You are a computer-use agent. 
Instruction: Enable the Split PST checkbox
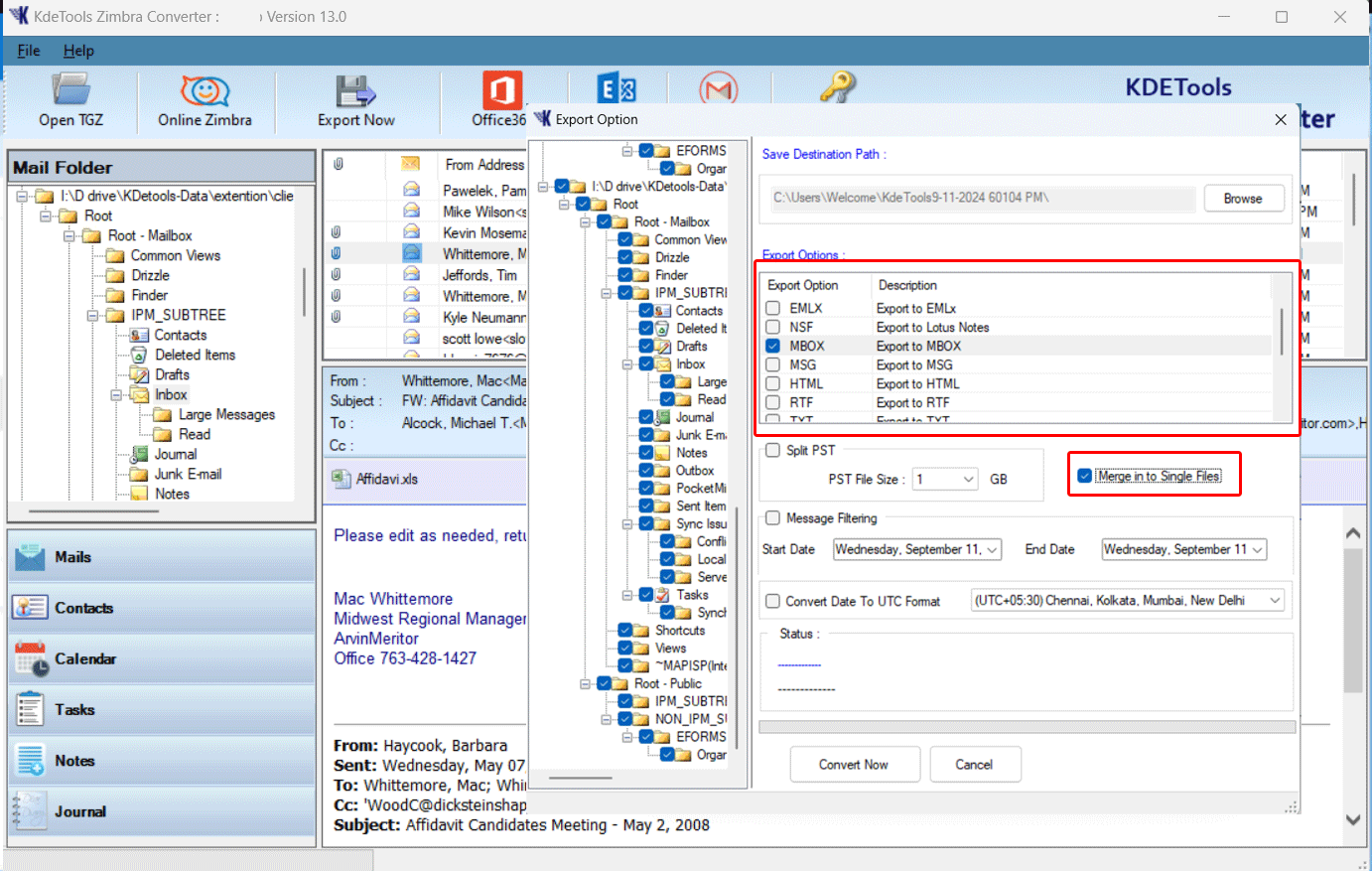(773, 450)
